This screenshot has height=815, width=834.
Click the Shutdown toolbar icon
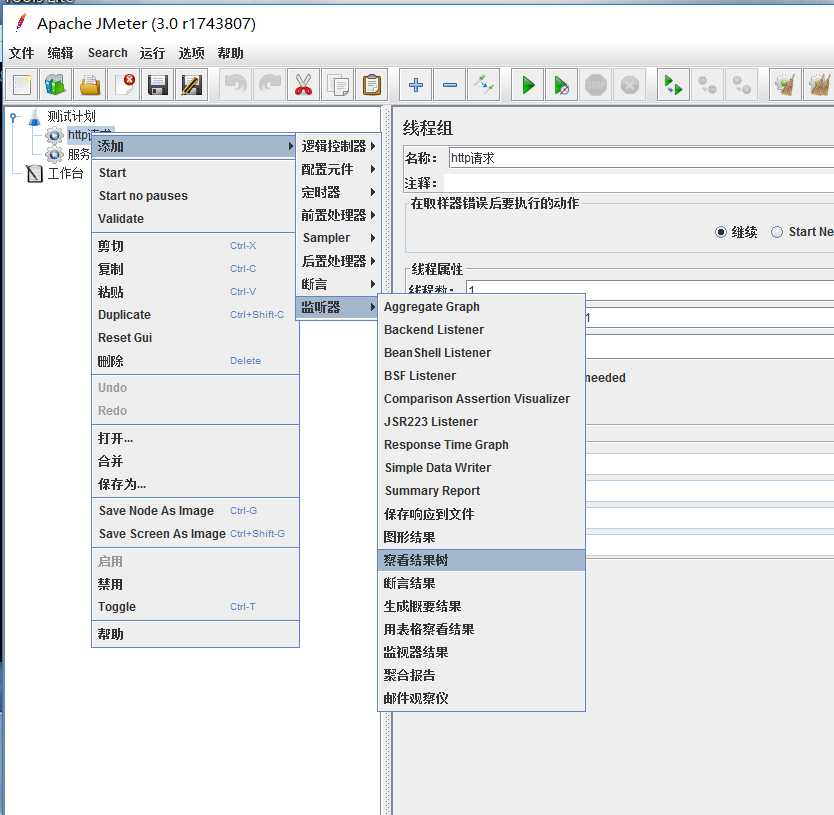point(630,85)
